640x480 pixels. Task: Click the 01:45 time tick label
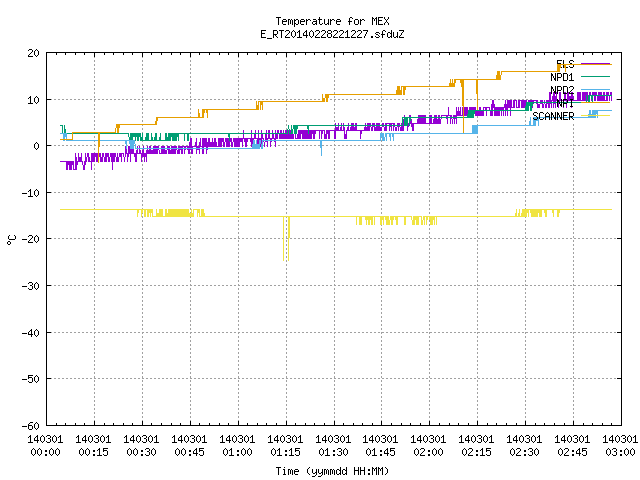380,452
